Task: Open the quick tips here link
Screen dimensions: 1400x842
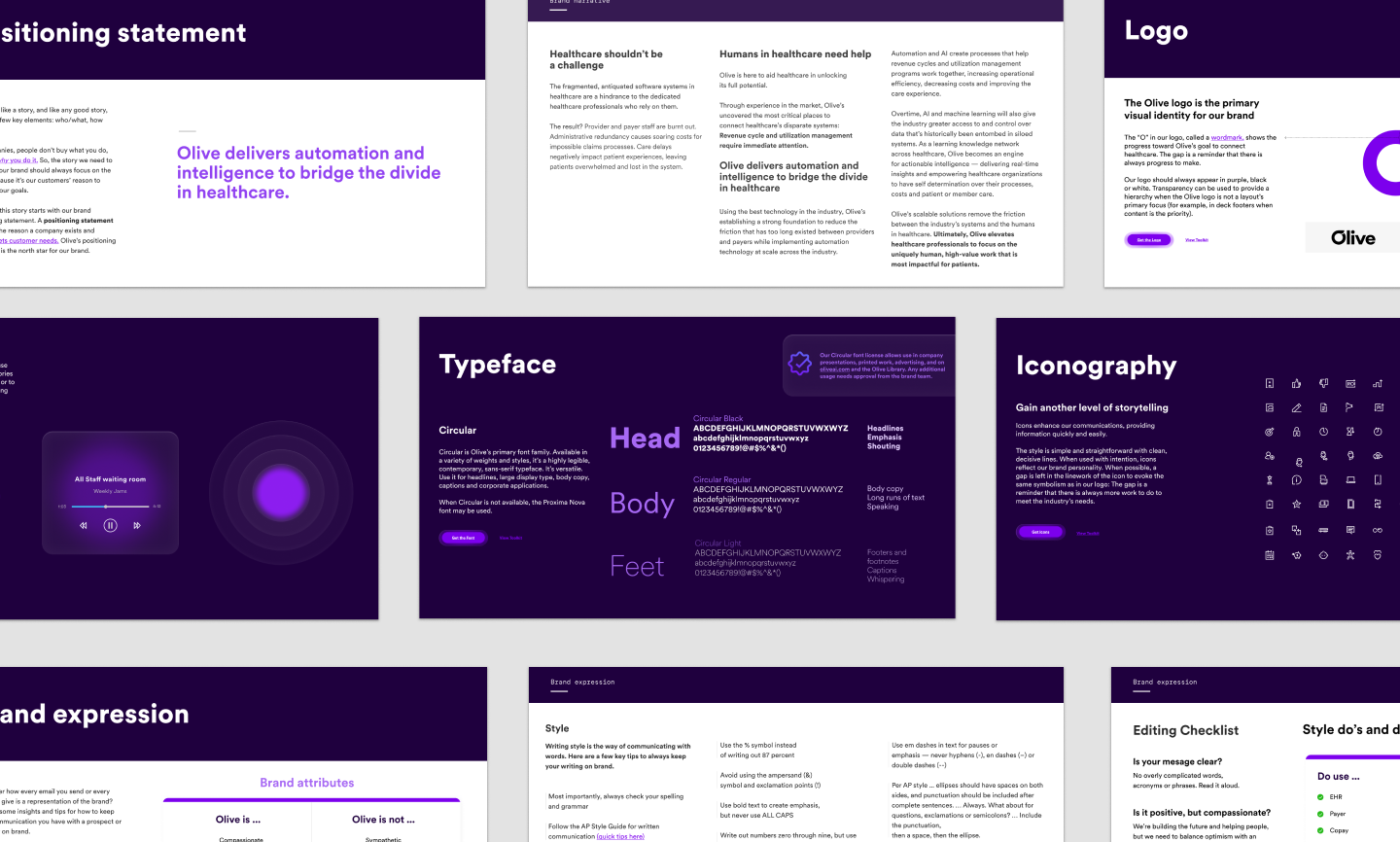Action: point(620,836)
